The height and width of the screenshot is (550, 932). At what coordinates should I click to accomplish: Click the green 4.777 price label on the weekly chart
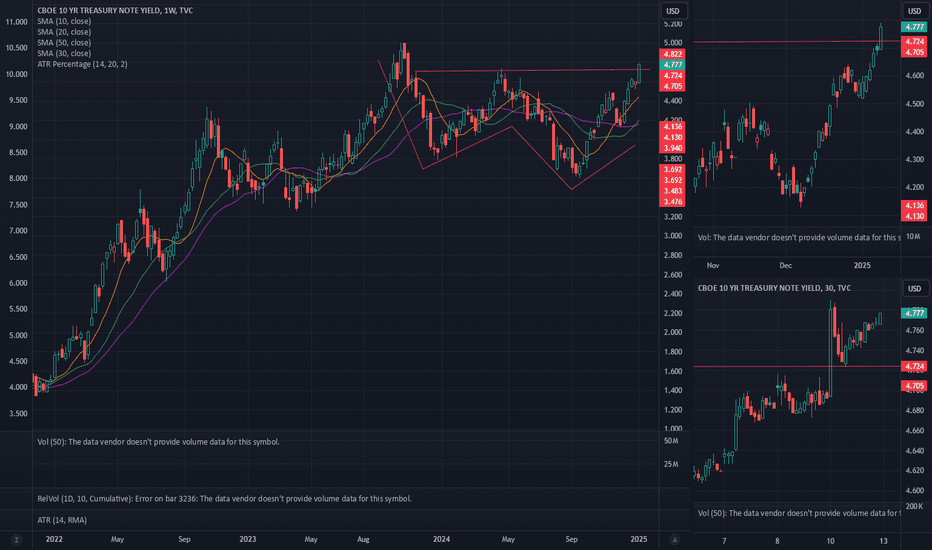(673, 65)
